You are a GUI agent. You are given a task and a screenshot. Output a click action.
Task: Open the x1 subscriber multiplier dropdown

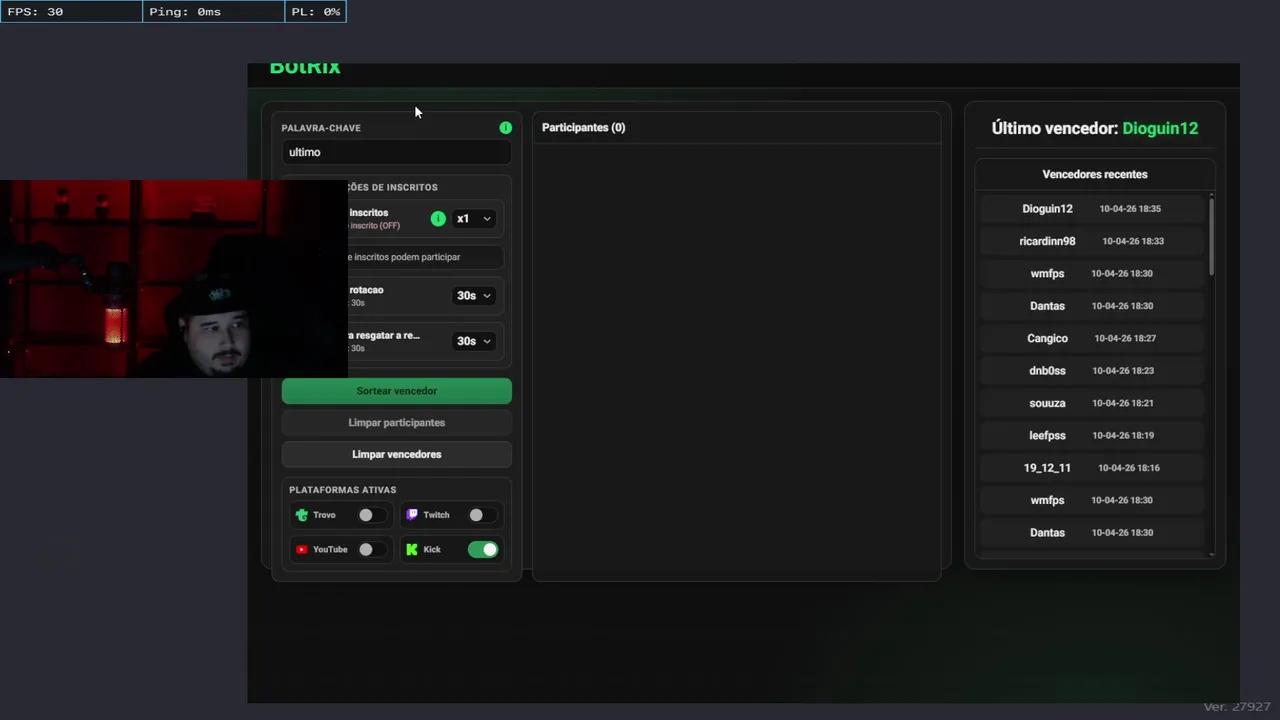pos(472,218)
